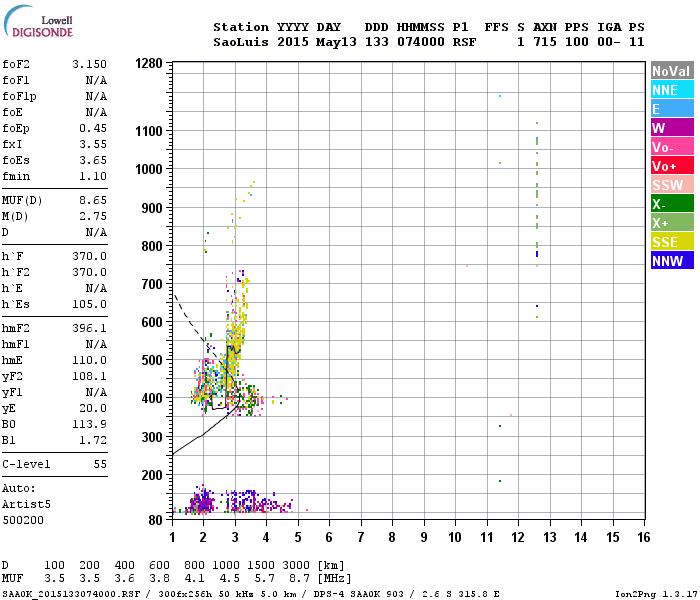Click the 3000 km distance entry
This screenshot has width=700, height=600.
point(296,565)
